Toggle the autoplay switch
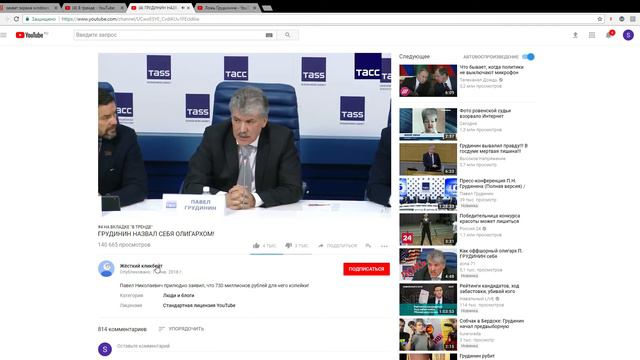 tap(528, 57)
